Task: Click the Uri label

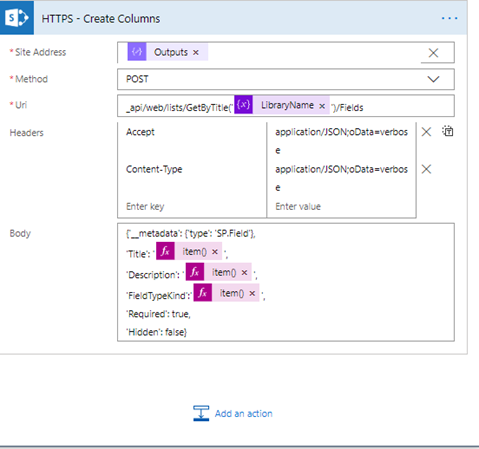Action: 21,105
